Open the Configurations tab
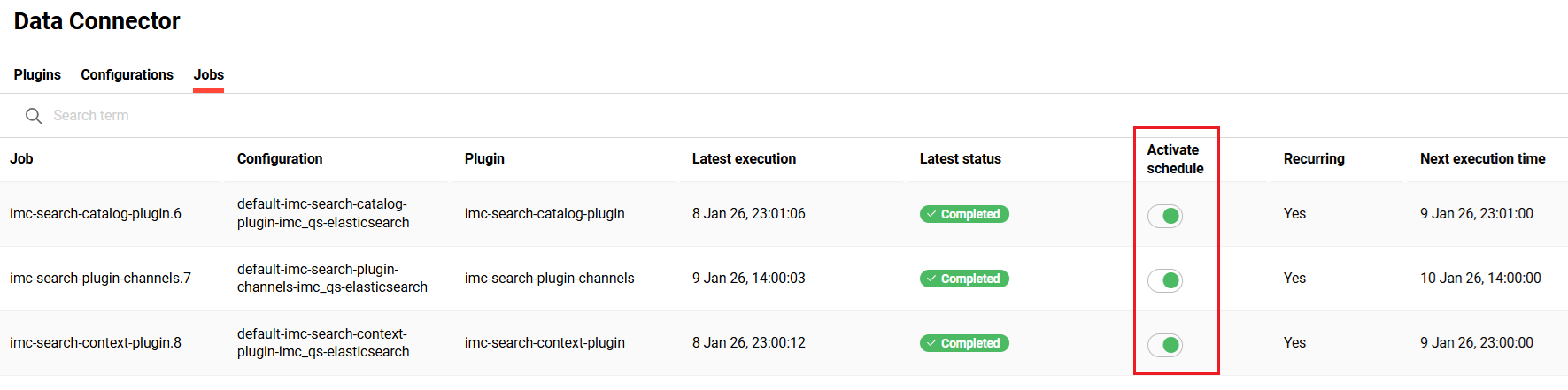 (127, 75)
